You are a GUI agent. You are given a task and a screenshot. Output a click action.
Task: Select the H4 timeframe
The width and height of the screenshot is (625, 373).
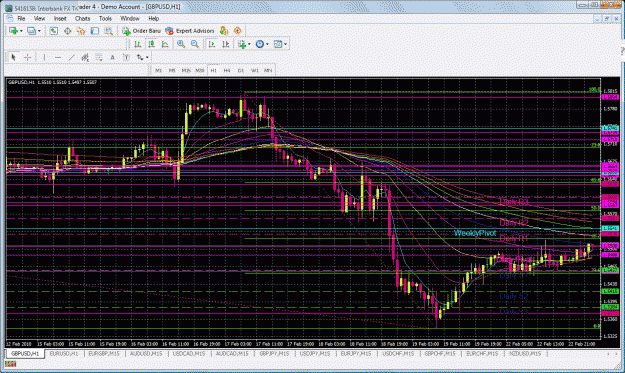point(227,70)
